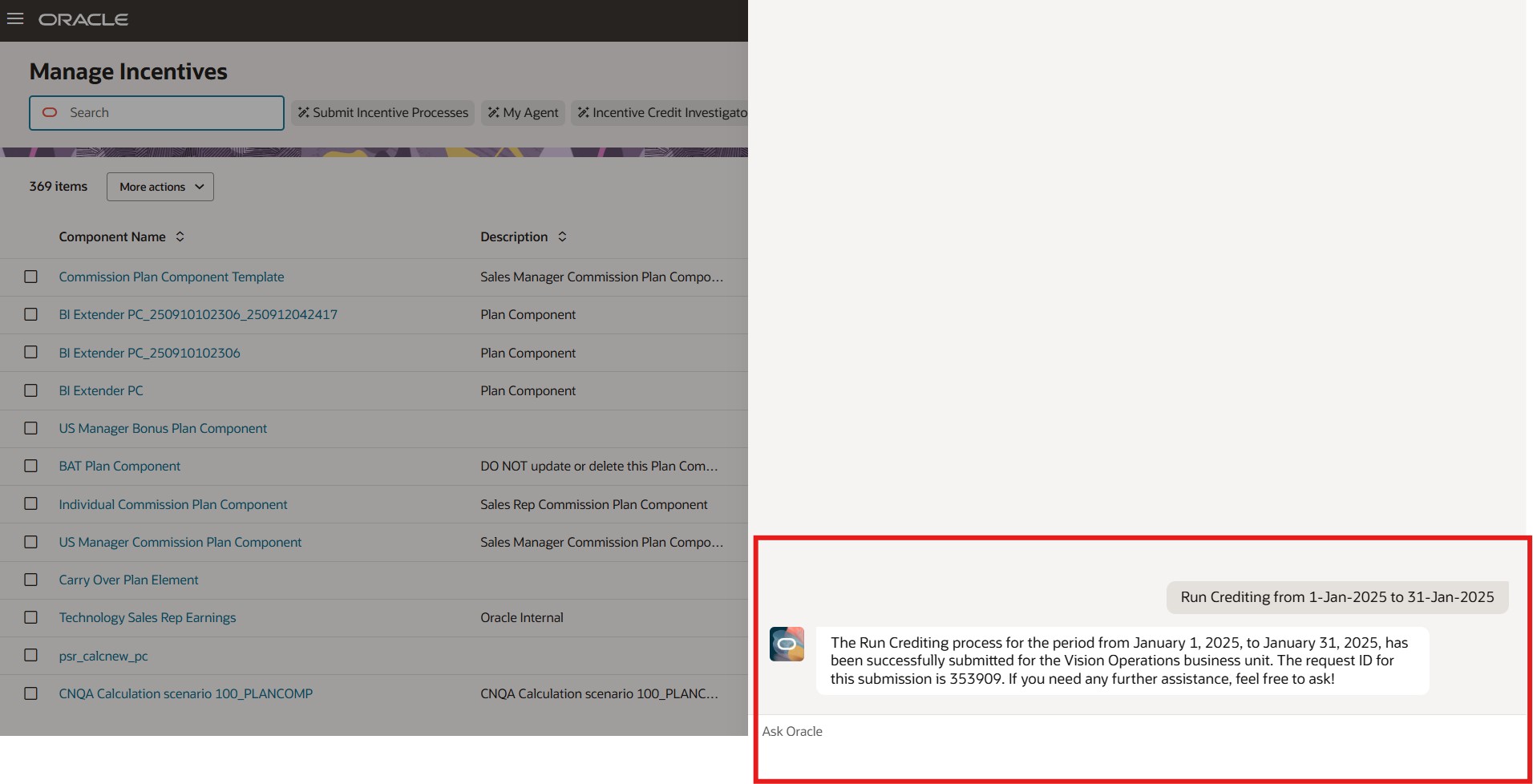This screenshot has height=784, width=1533.
Task: Open the BI Extender PC link
Action: [x=101, y=390]
